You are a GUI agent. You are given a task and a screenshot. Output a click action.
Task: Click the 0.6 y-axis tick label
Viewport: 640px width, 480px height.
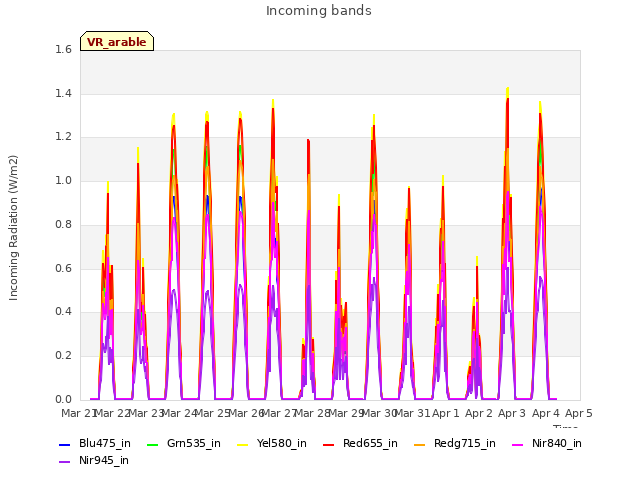coord(64,268)
